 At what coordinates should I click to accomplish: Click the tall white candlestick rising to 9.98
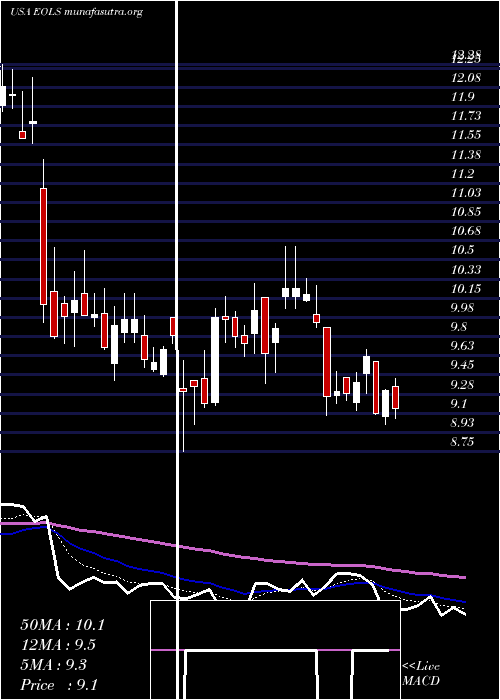tap(215, 360)
